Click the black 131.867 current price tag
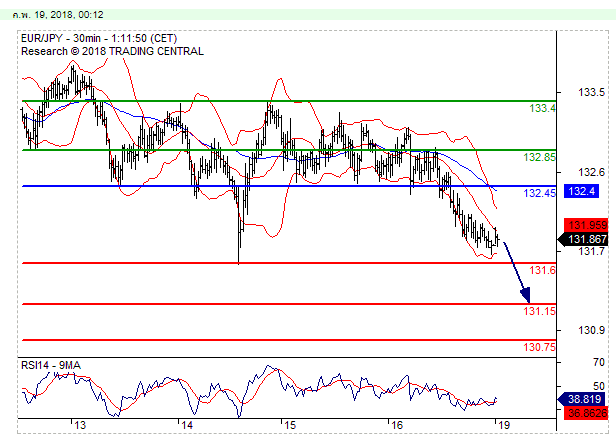The image size is (616, 445). click(x=583, y=239)
